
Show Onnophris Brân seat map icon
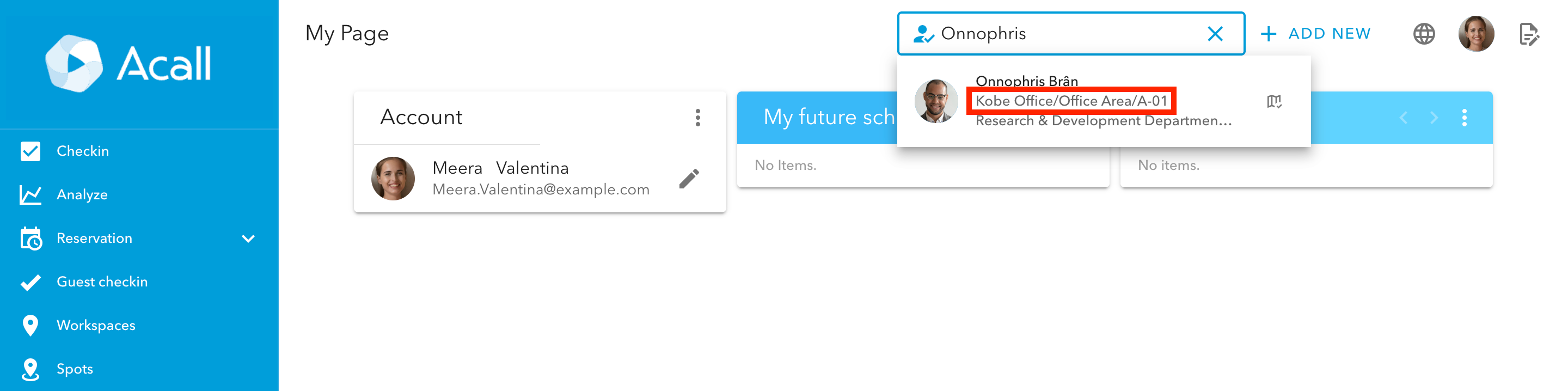(x=1274, y=101)
